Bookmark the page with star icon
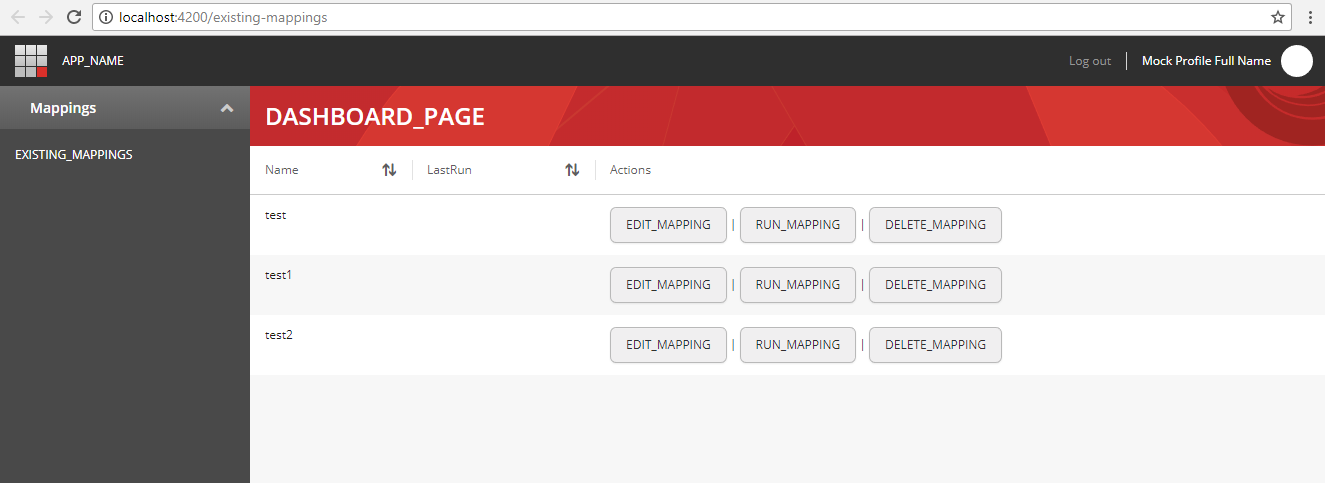 pos(1278,17)
